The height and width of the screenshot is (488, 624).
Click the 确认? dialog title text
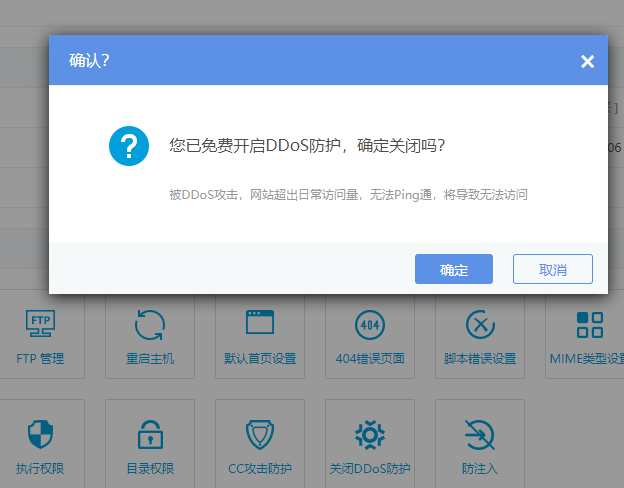89,61
